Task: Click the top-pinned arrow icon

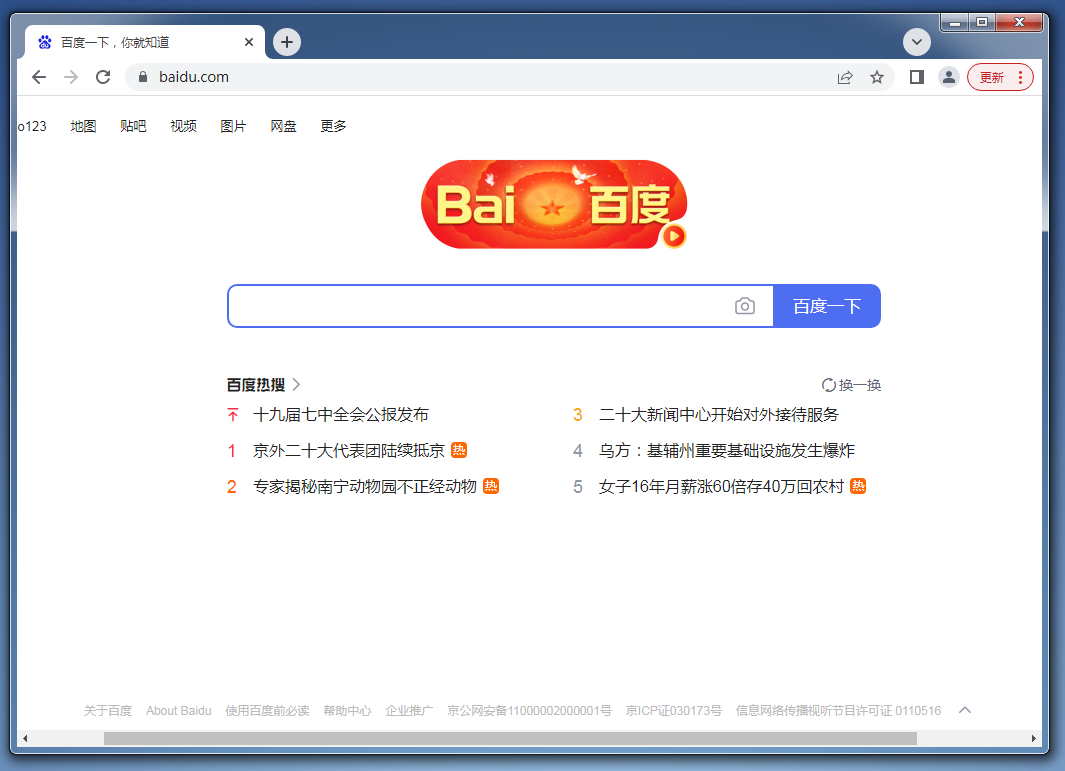Action: point(233,414)
